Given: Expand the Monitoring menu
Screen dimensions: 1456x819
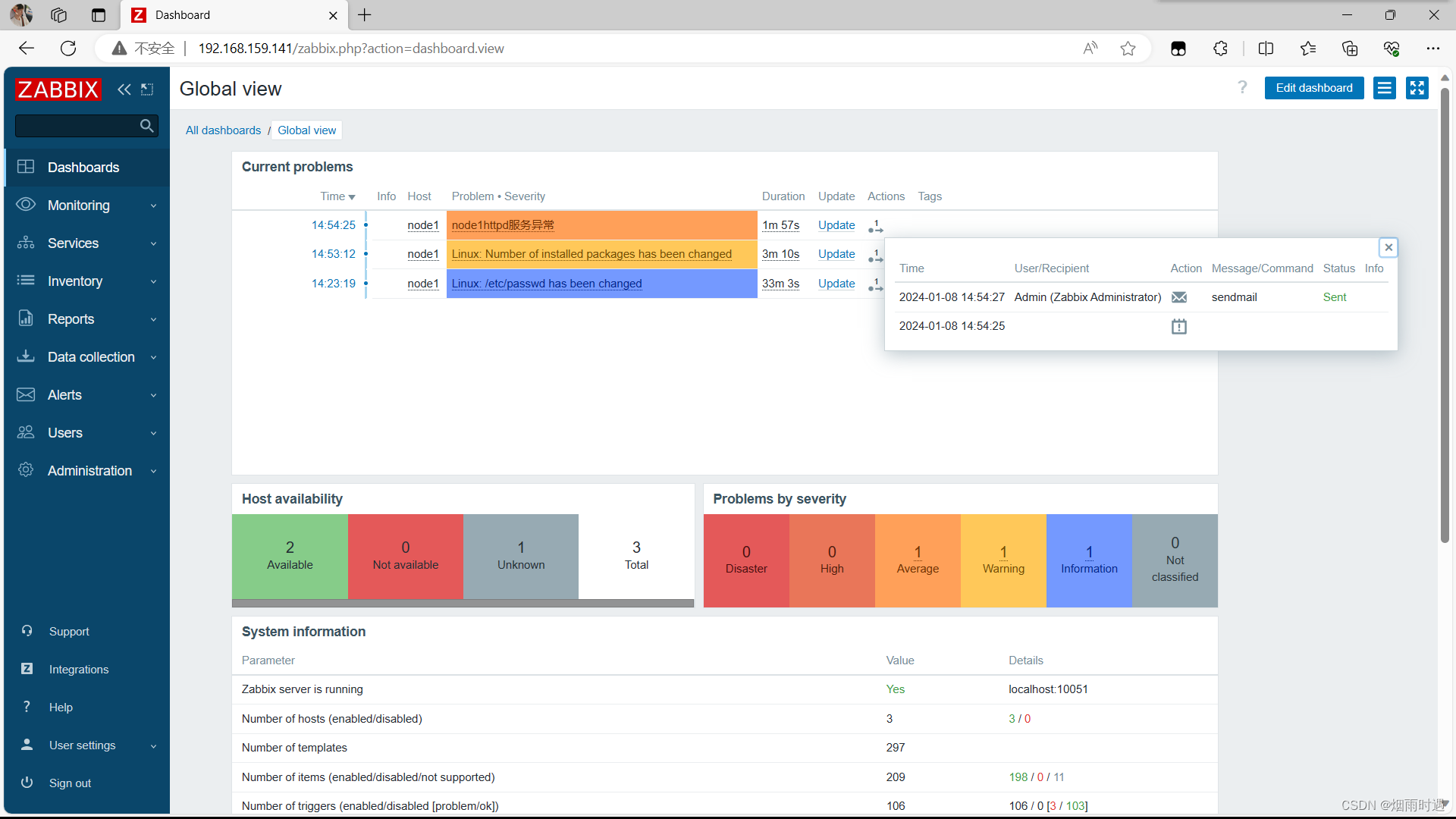Looking at the screenshot, I should 87,206.
